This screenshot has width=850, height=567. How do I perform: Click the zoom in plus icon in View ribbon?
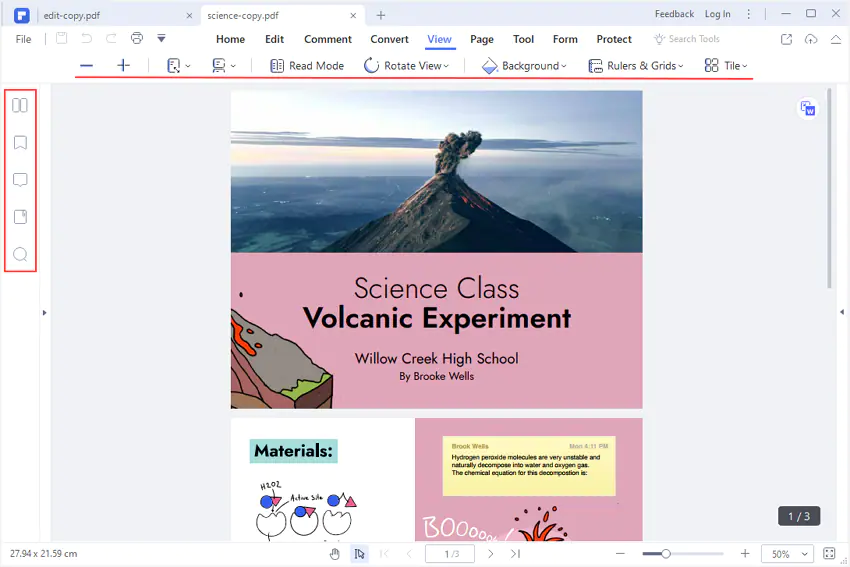click(x=123, y=65)
